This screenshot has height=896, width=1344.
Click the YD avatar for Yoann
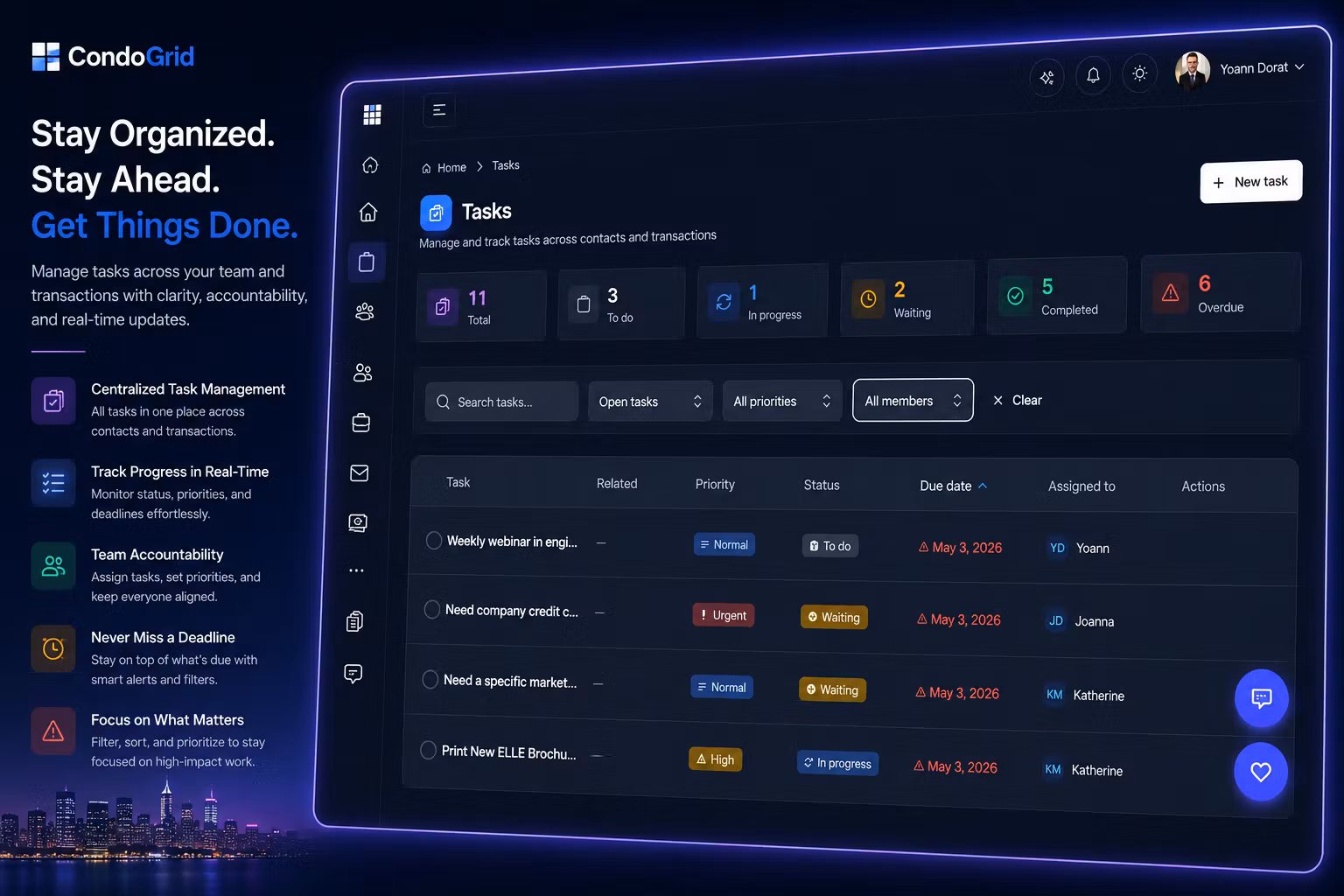click(1057, 548)
